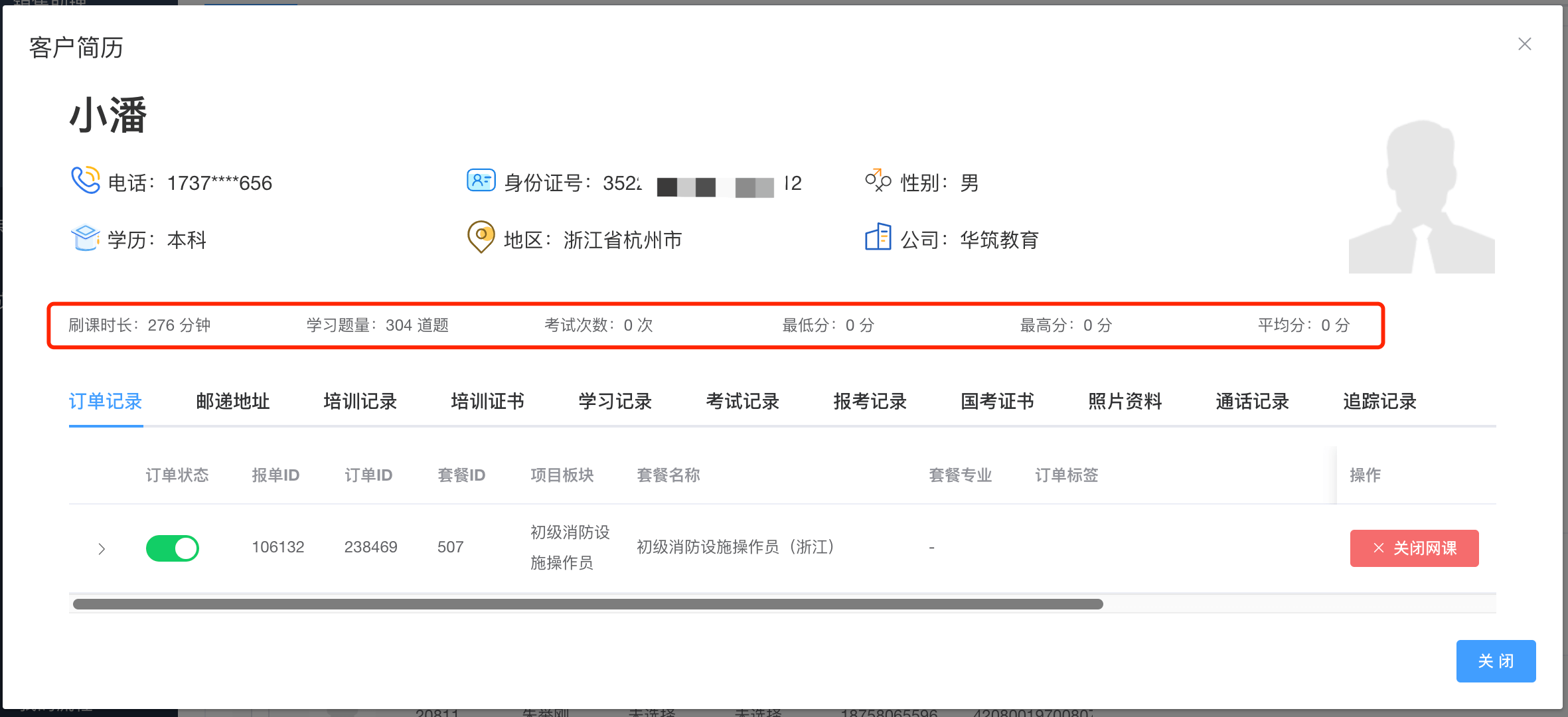Click the table's horizontal scrollbar

pyautogui.click(x=588, y=604)
